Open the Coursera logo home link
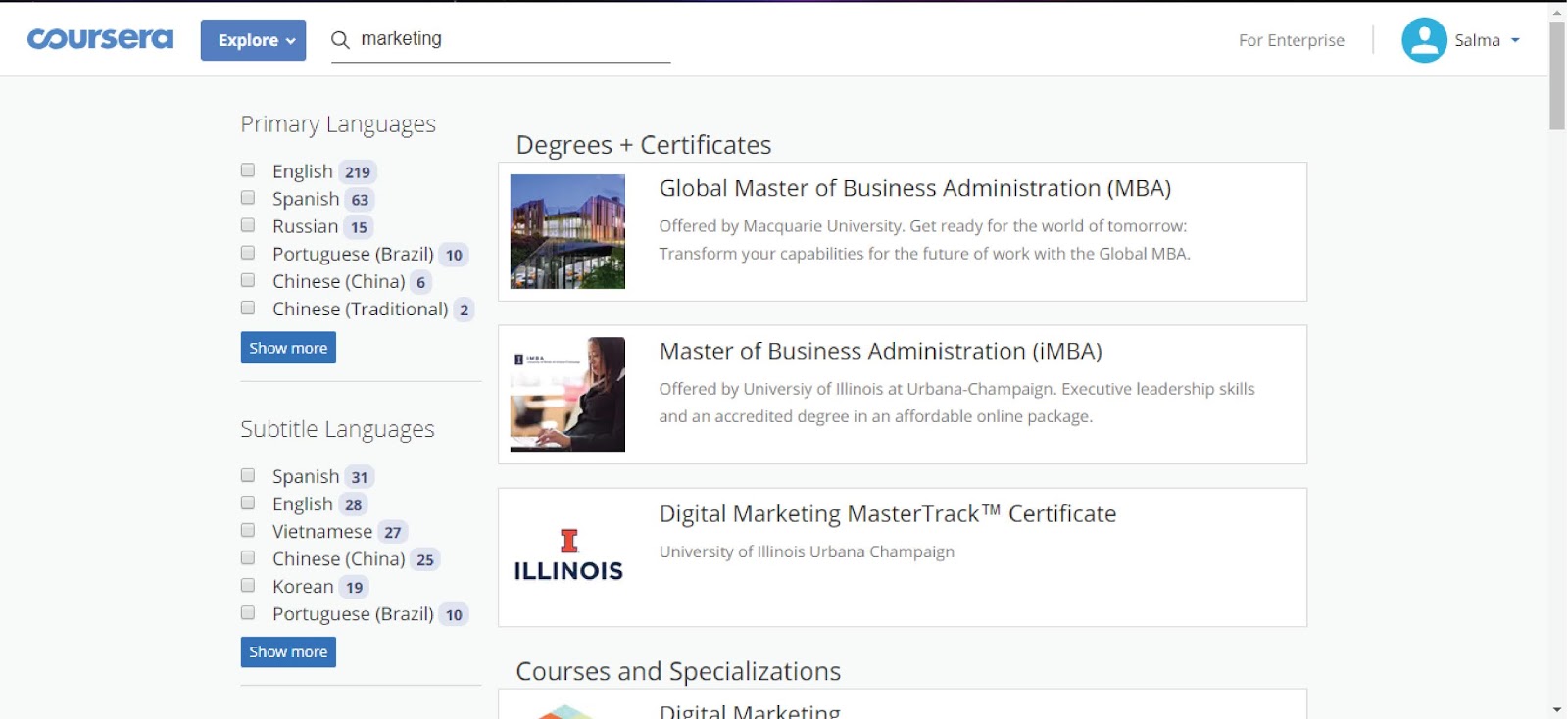The height and width of the screenshot is (719, 1568). point(100,39)
